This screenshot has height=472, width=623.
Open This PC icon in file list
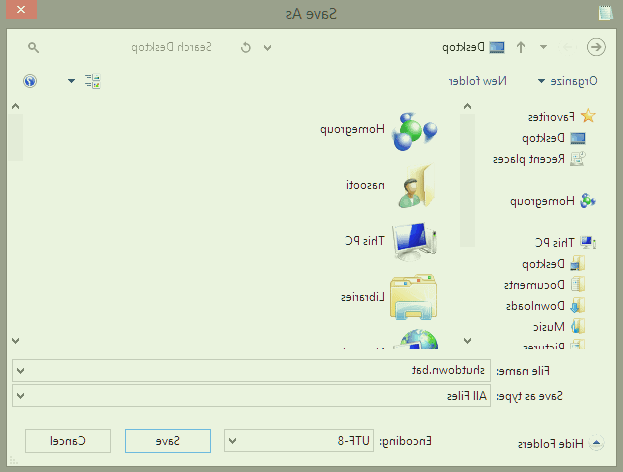[x=414, y=241]
